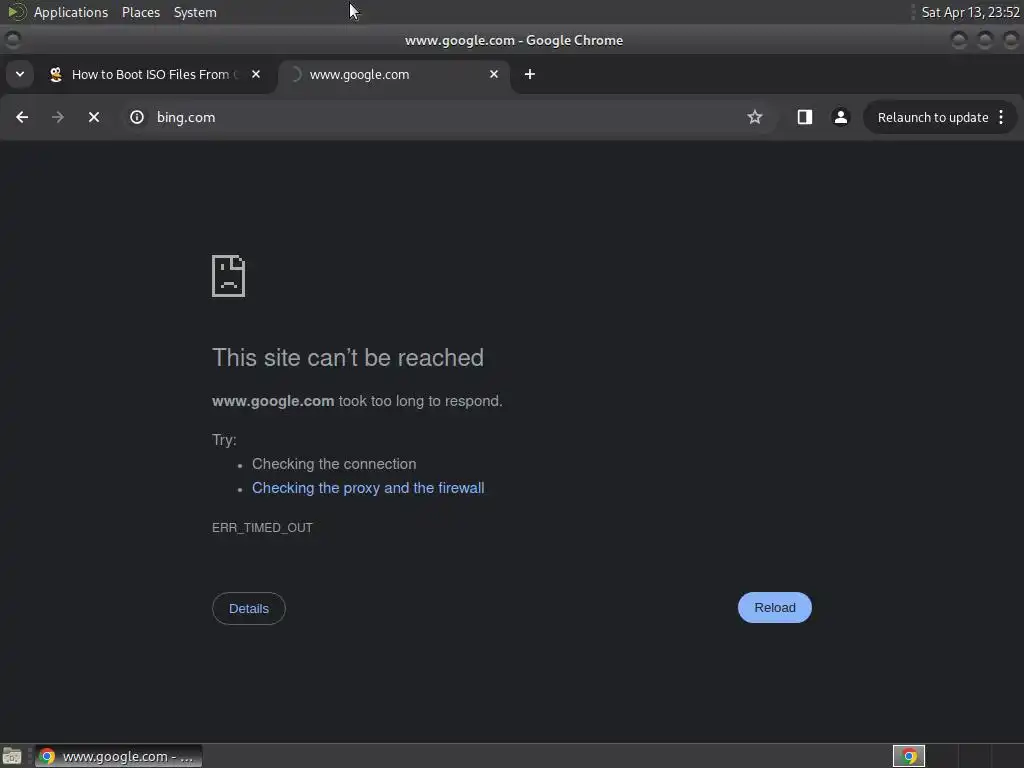Open the Chrome profile avatar icon

840,117
